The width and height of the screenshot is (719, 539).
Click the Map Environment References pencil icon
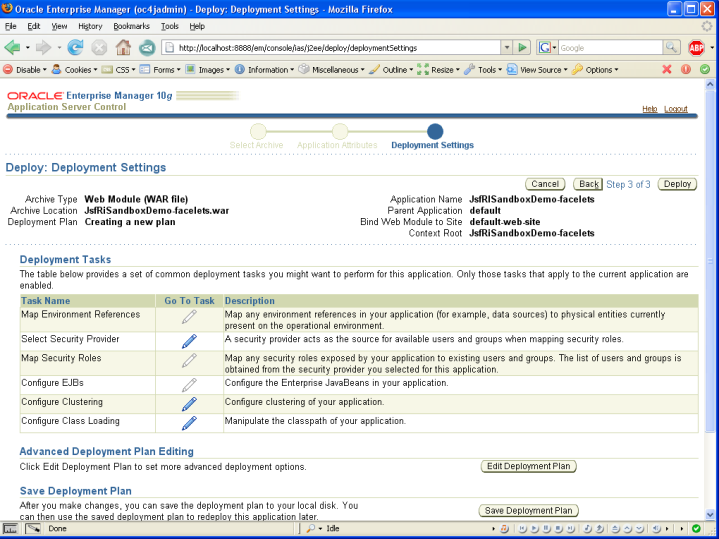pos(189,317)
